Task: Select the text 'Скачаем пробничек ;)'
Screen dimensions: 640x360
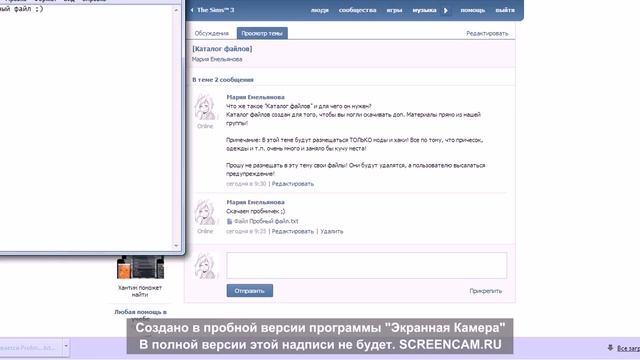Action: pyautogui.click(x=256, y=211)
